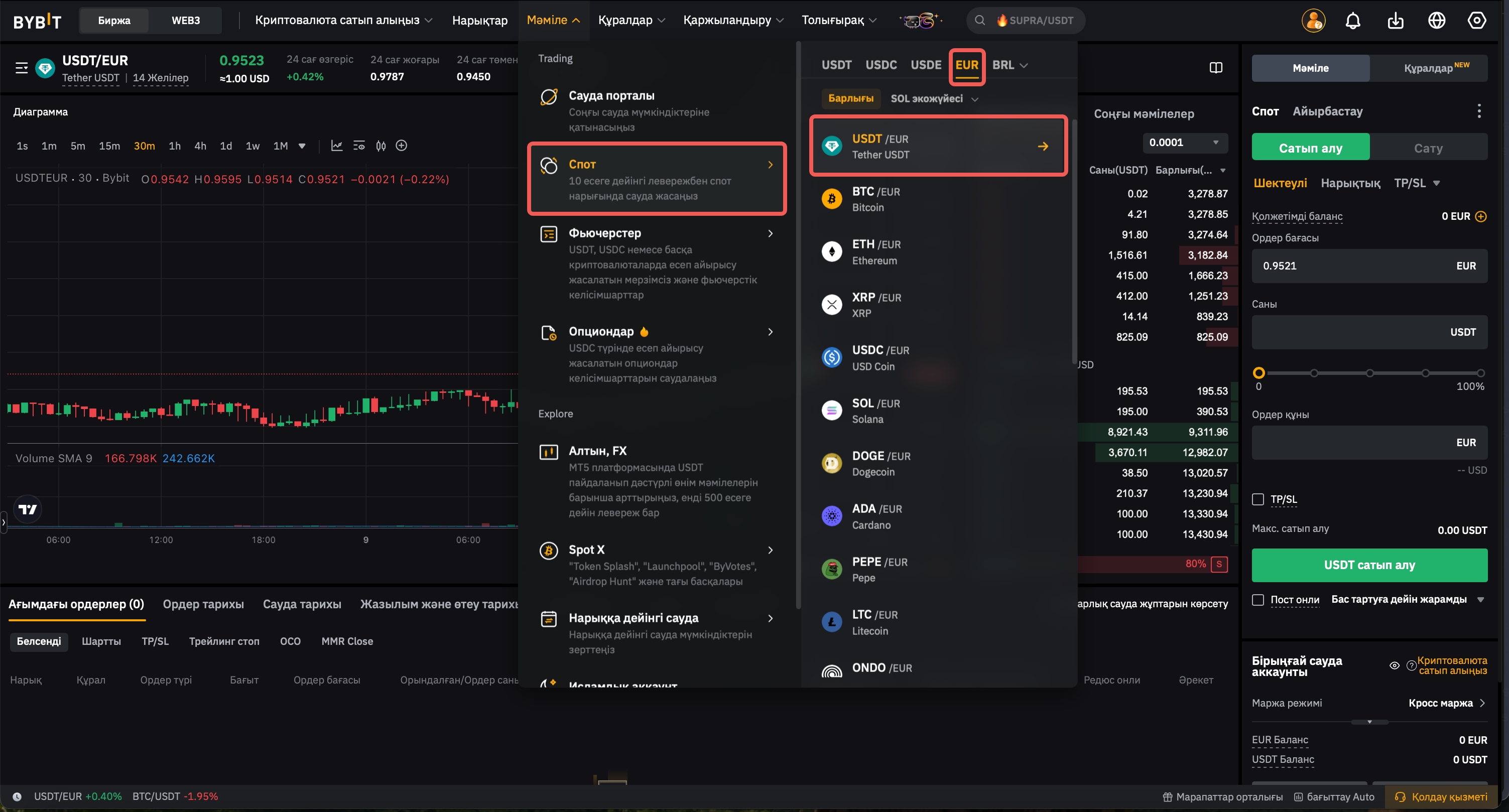Open chart indicators icon in toolbar
The width and height of the screenshot is (1509, 812).
pos(336,146)
